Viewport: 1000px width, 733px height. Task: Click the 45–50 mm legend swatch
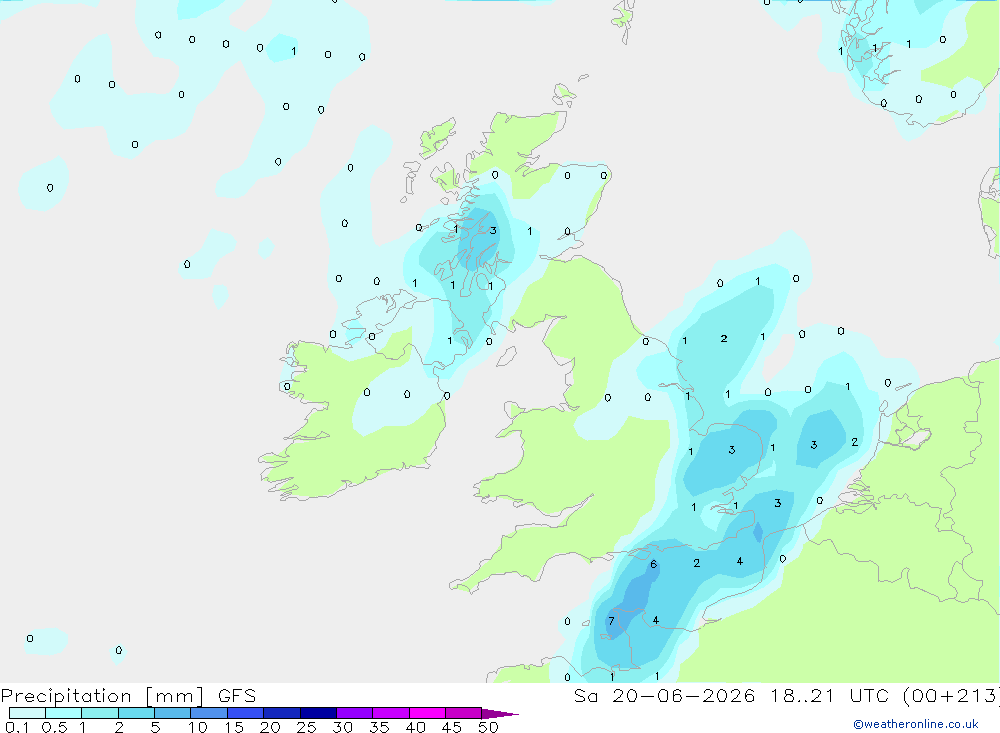point(463,713)
